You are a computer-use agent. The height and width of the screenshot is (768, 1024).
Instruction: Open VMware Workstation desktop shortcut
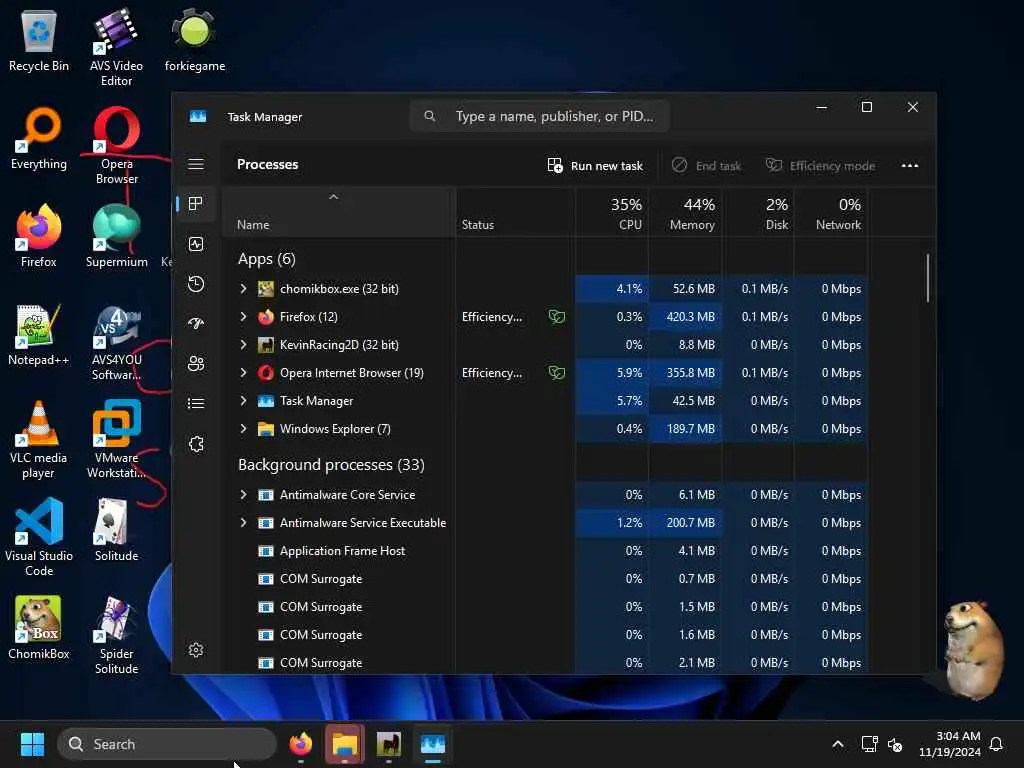click(116, 439)
